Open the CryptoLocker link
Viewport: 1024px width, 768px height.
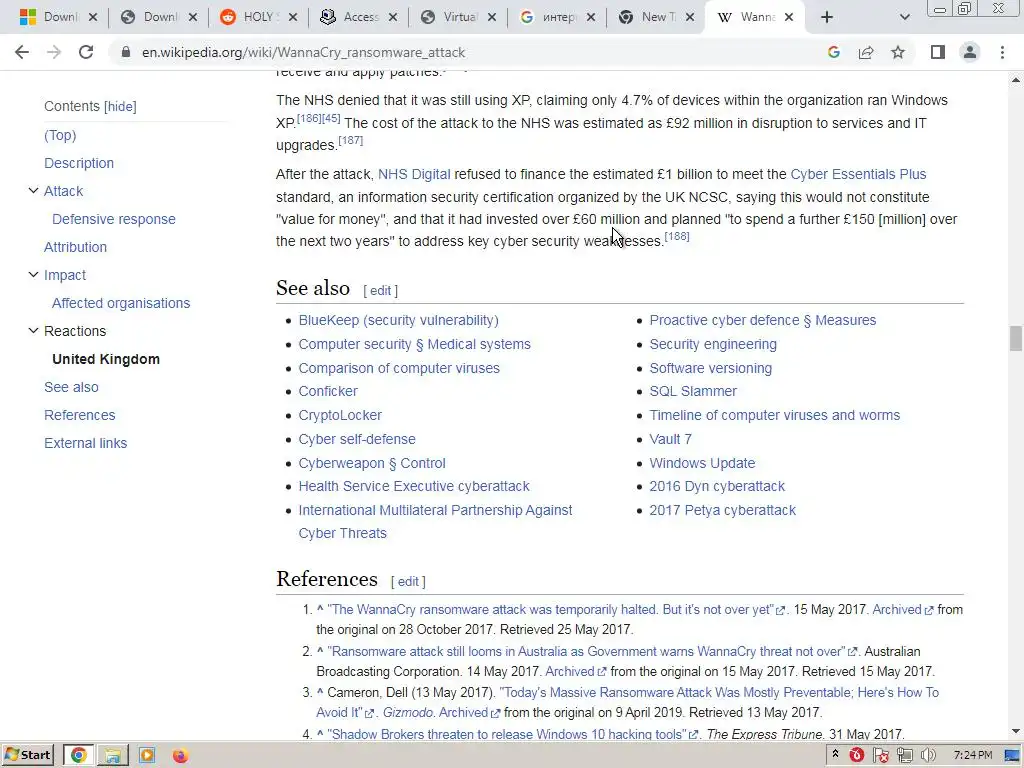pyautogui.click(x=340, y=415)
